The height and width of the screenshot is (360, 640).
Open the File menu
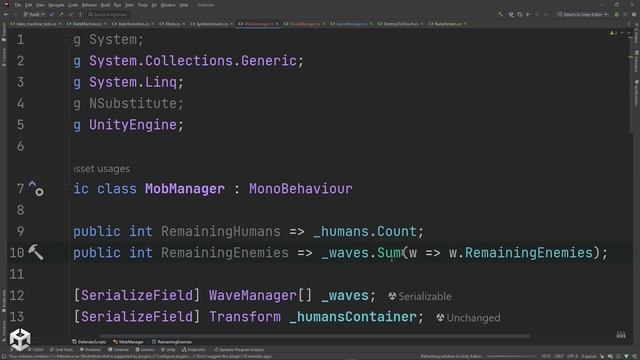pos(18,5)
